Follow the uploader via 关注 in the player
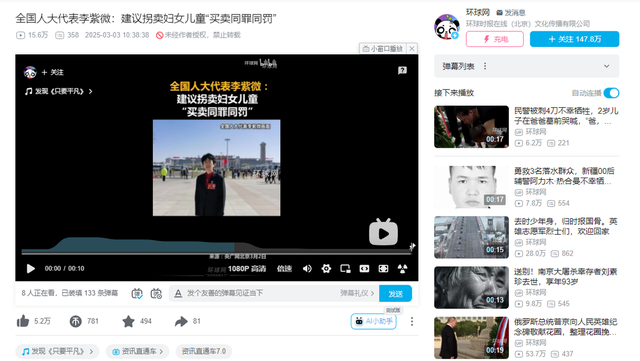Screen dimensions: 640x361 click(53, 72)
